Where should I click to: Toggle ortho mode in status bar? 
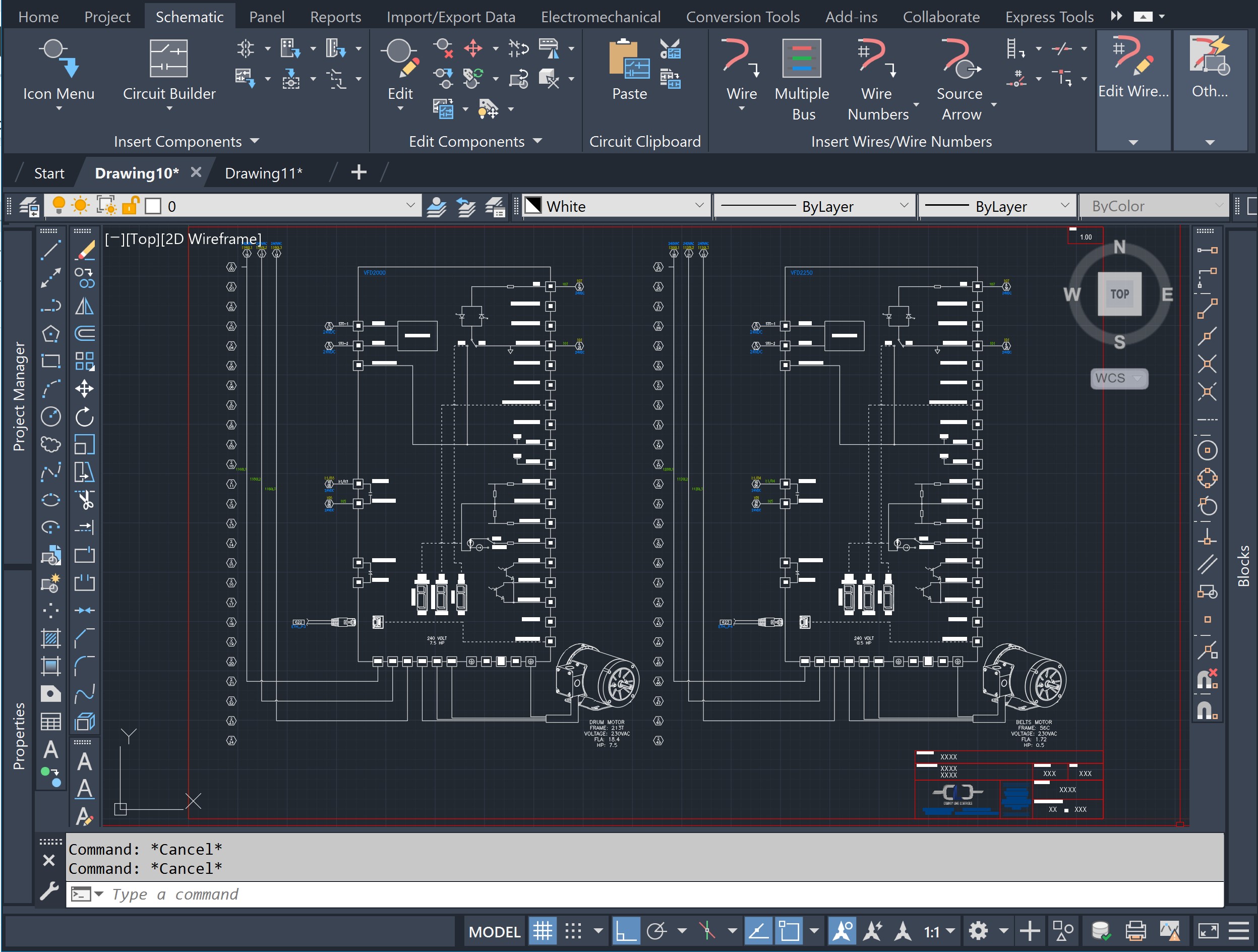[x=626, y=931]
